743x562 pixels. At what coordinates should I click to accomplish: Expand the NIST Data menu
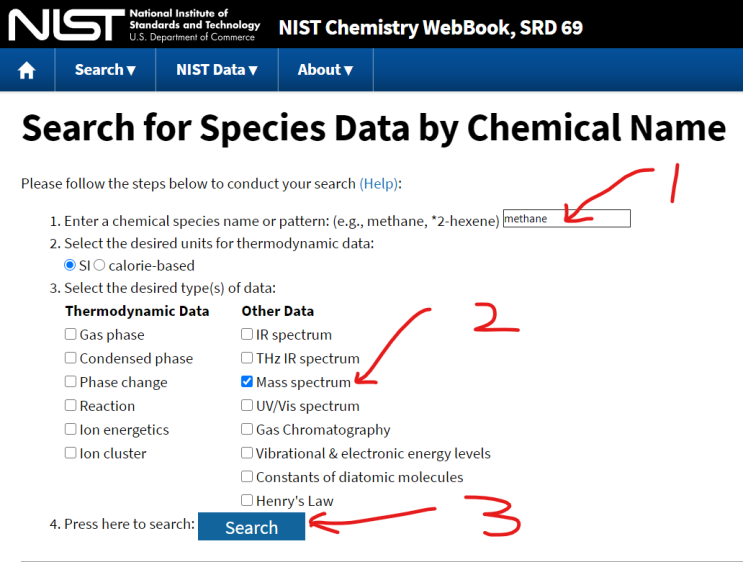click(x=217, y=70)
